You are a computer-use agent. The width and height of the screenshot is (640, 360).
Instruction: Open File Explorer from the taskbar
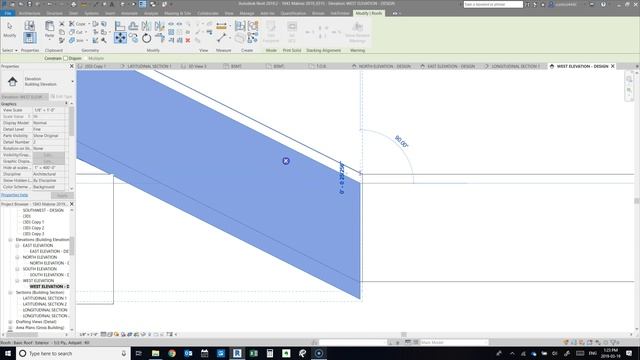[156, 353]
